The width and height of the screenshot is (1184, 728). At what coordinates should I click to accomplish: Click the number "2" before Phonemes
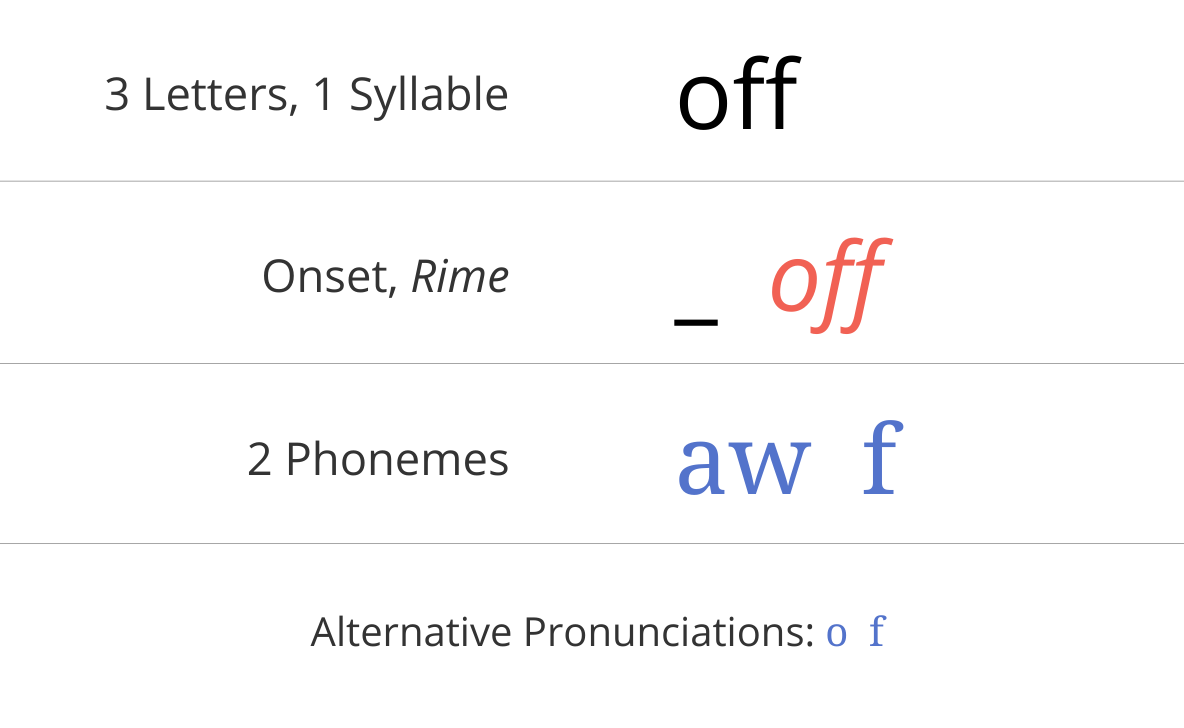(x=259, y=460)
